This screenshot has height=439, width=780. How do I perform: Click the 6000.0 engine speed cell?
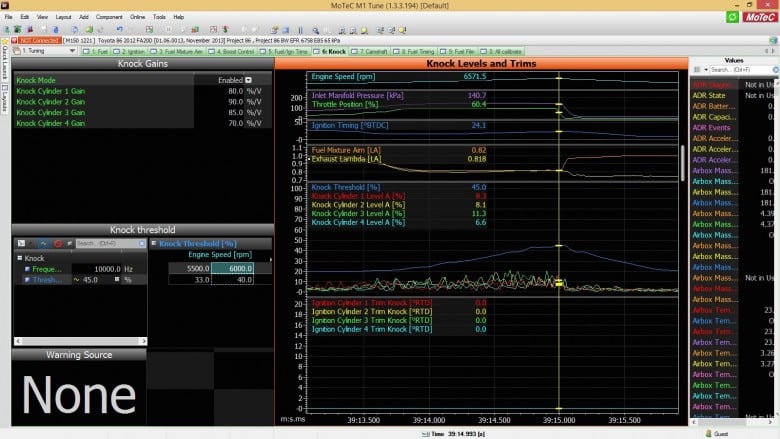(232, 268)
